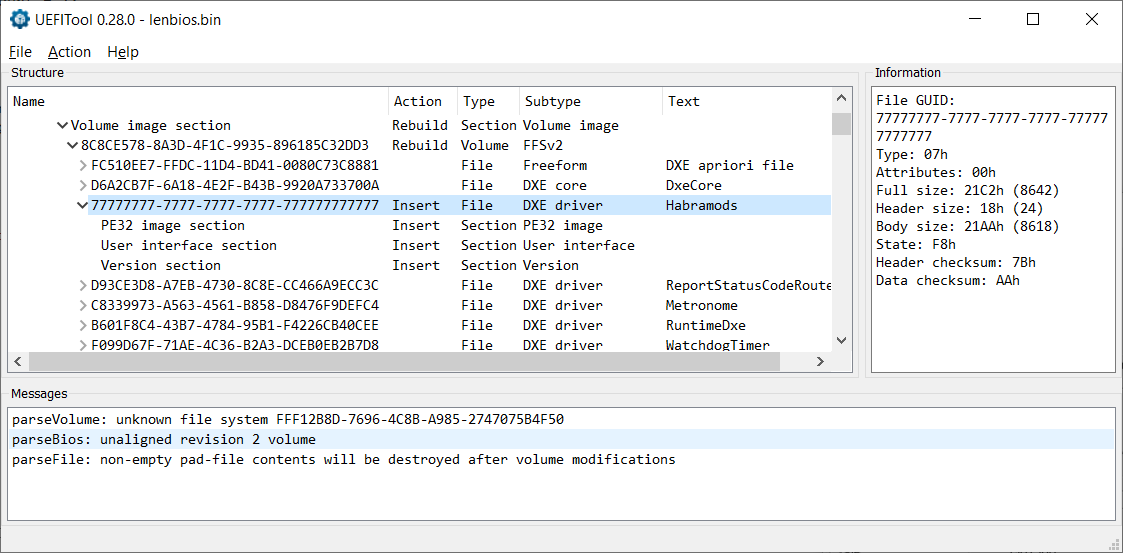Select the Version section row

160,266
